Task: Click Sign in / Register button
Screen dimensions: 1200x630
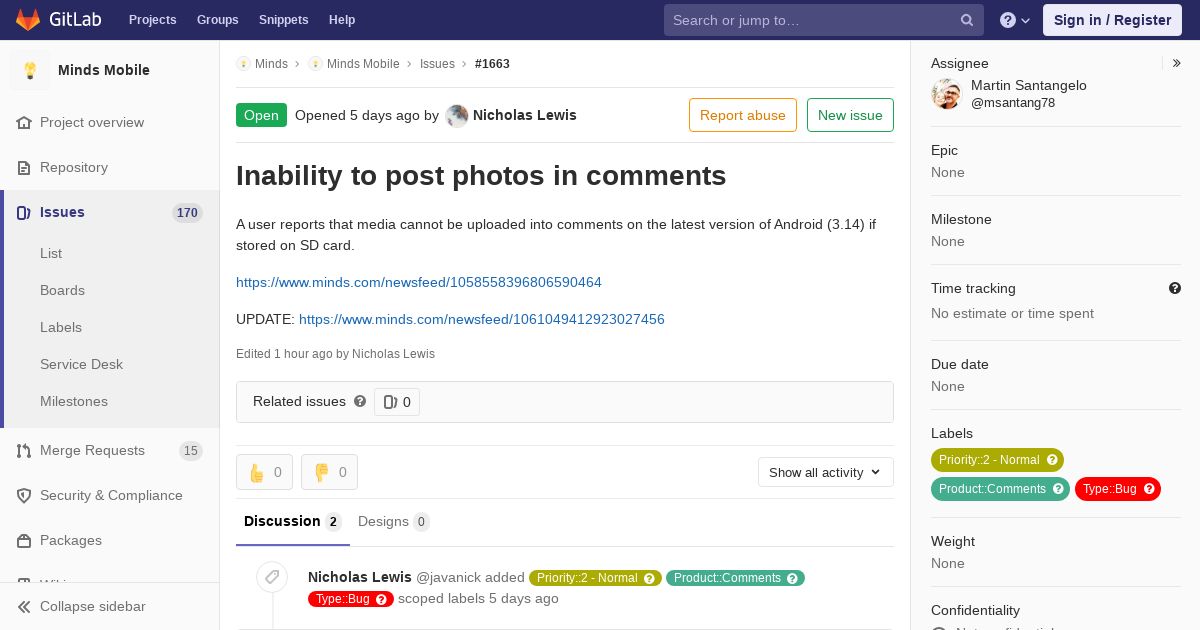Action: coord(1112,20)
